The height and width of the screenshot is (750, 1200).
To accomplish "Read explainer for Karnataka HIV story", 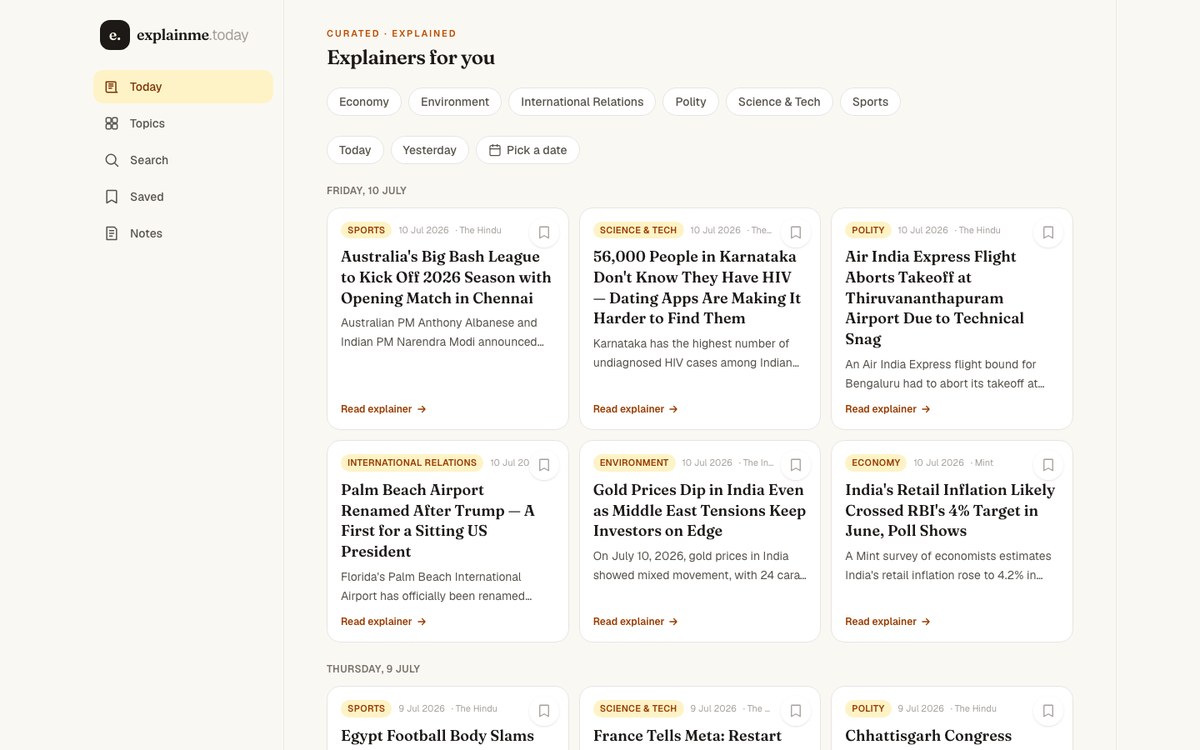I will tap(636, 409).
